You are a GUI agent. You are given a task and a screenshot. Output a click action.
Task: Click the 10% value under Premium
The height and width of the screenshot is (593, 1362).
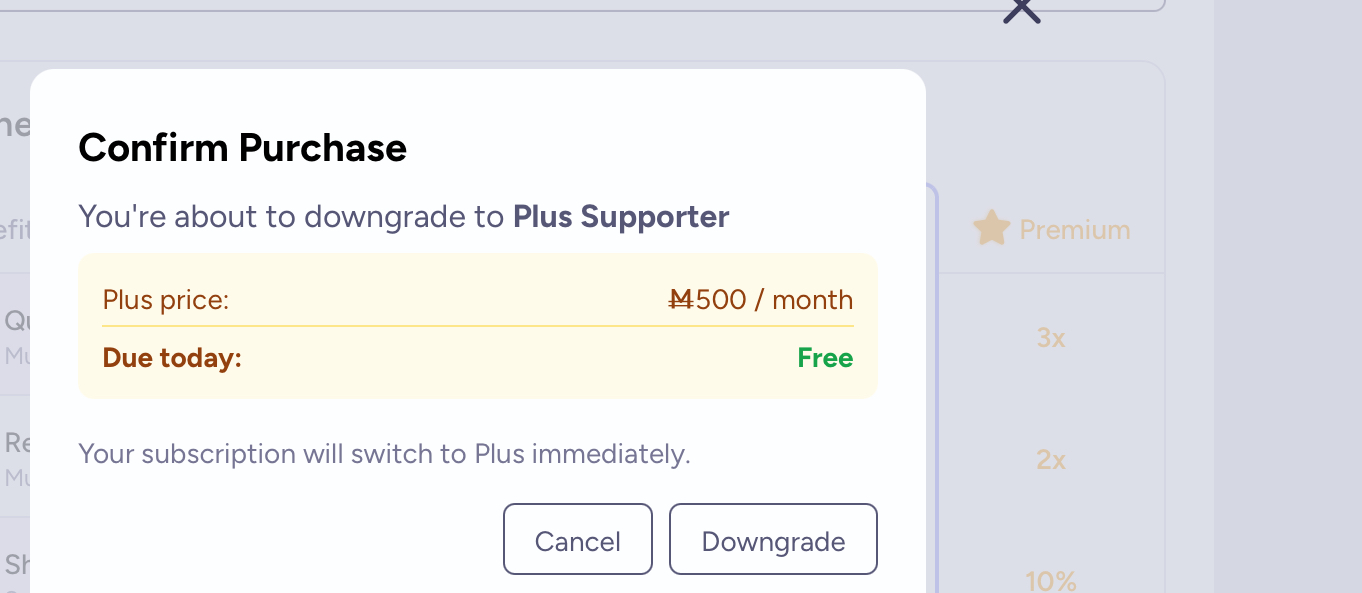[1050, 580]
